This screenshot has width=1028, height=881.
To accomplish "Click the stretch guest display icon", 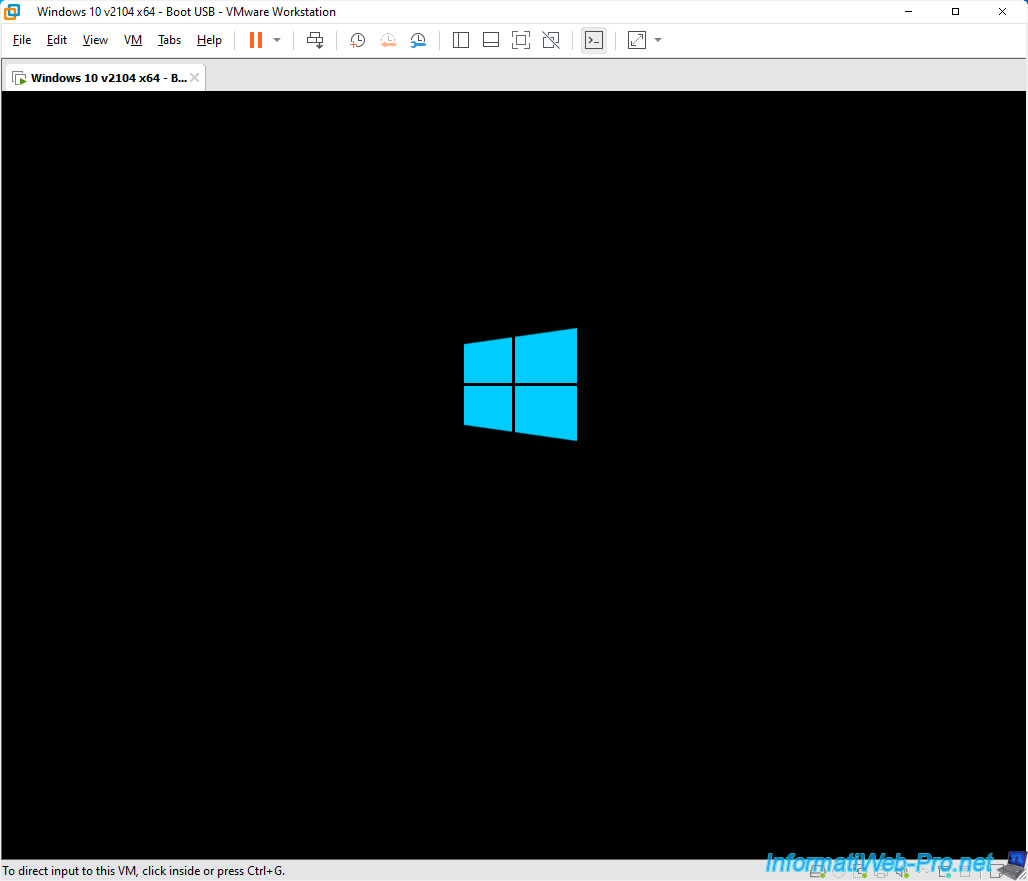I will point(637,40).
